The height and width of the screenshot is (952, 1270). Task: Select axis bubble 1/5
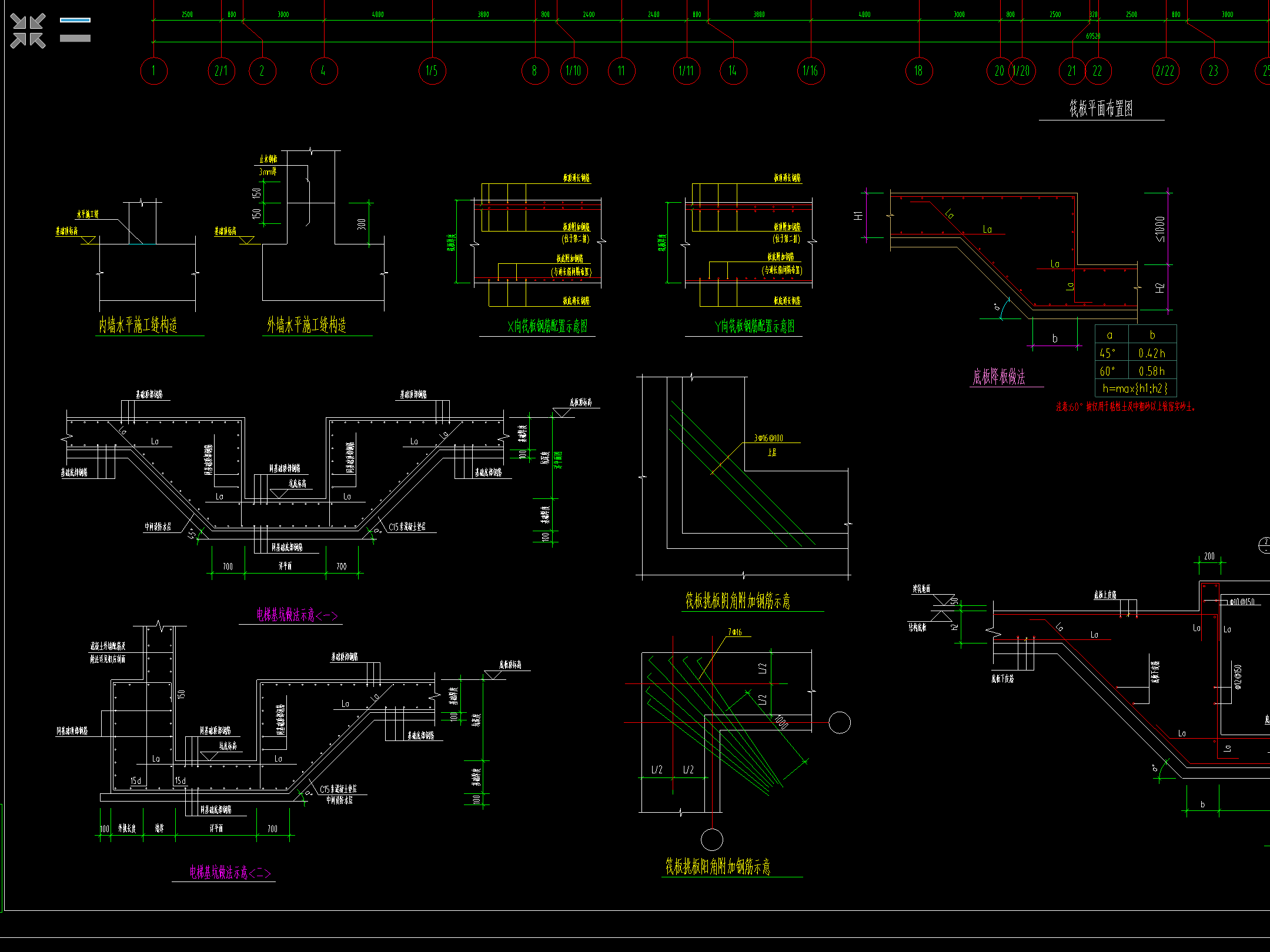(432, 71)
